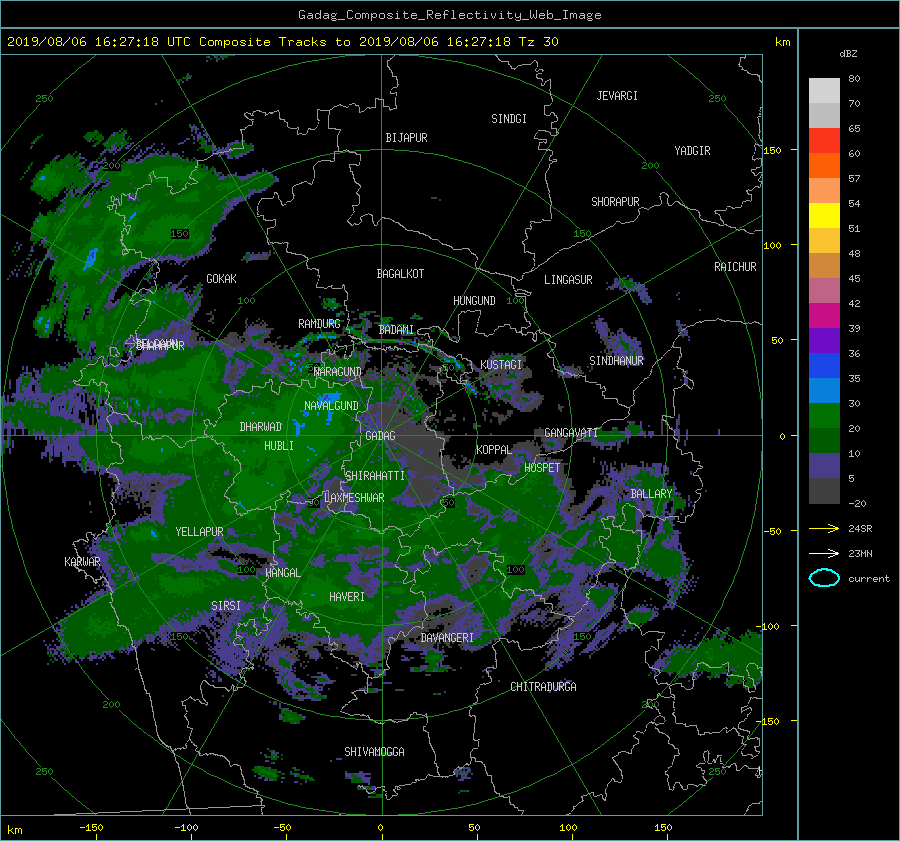The image size is (900, 841).
Task: Click the JEVARGI city label
Action: [617, 96]
